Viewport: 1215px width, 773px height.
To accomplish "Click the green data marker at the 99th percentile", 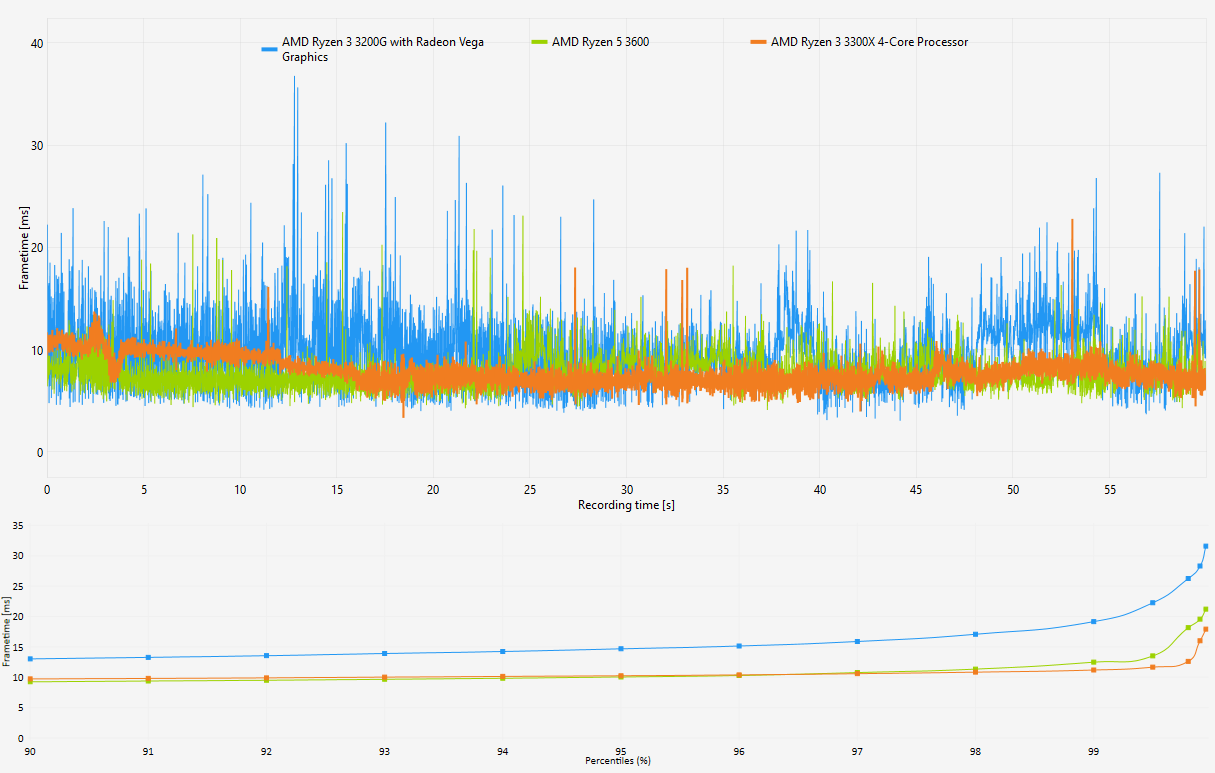I will coord(1094,662).
